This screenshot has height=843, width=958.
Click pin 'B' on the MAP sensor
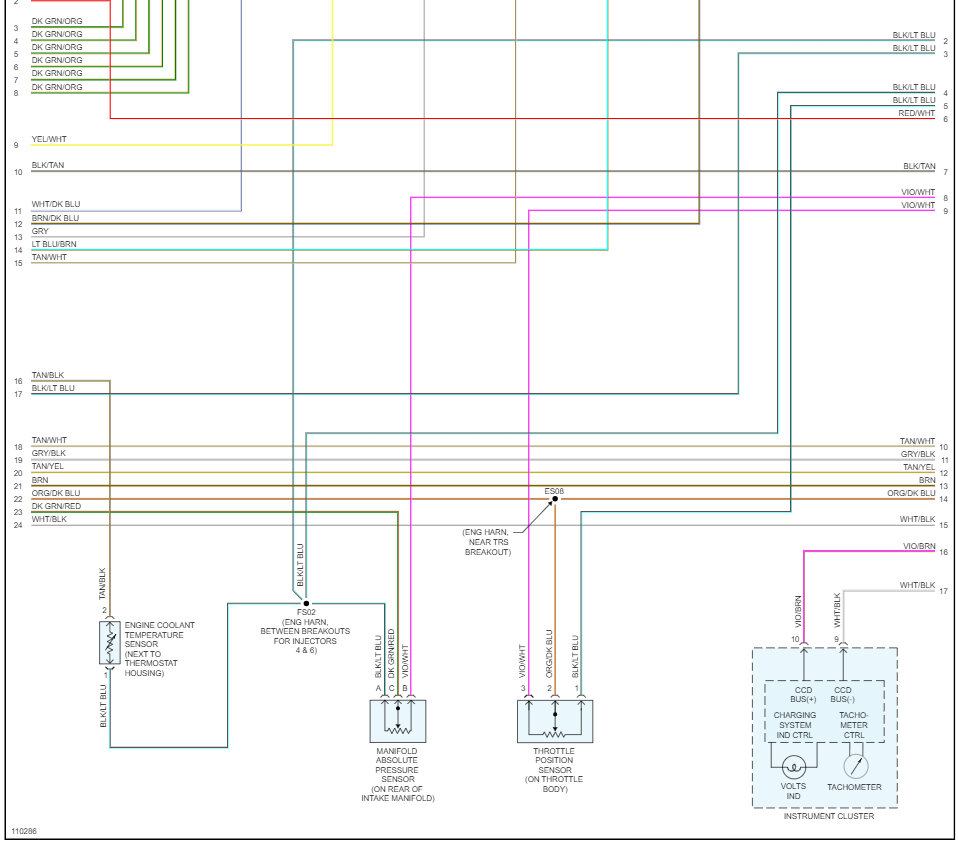pyautogui.click(x=404, y=688)
